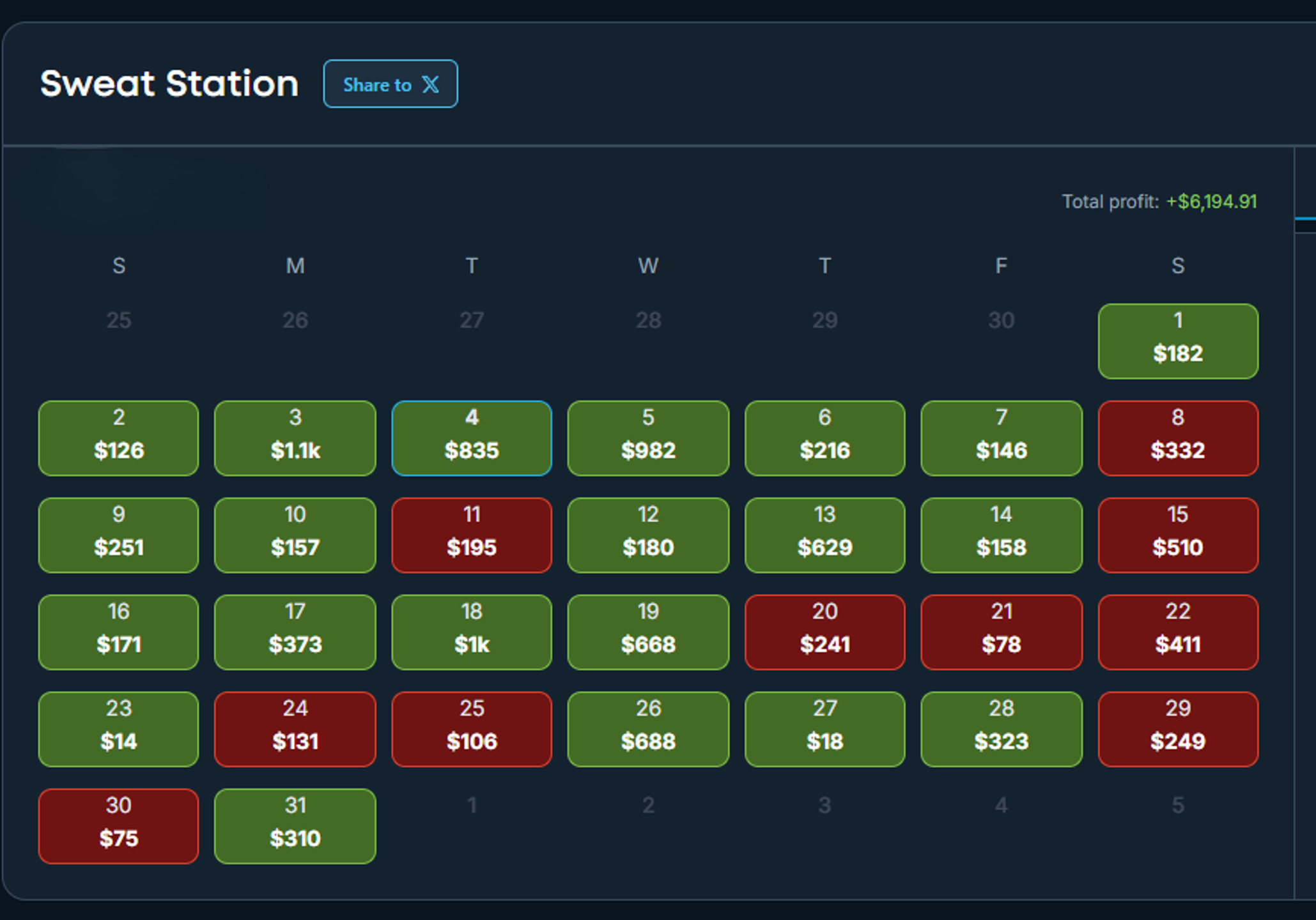This screenshot has width=1316, height=920.
Task: Select day 3 with $1.1k profit
Action: pyautogui.click(x=295, y=438)
